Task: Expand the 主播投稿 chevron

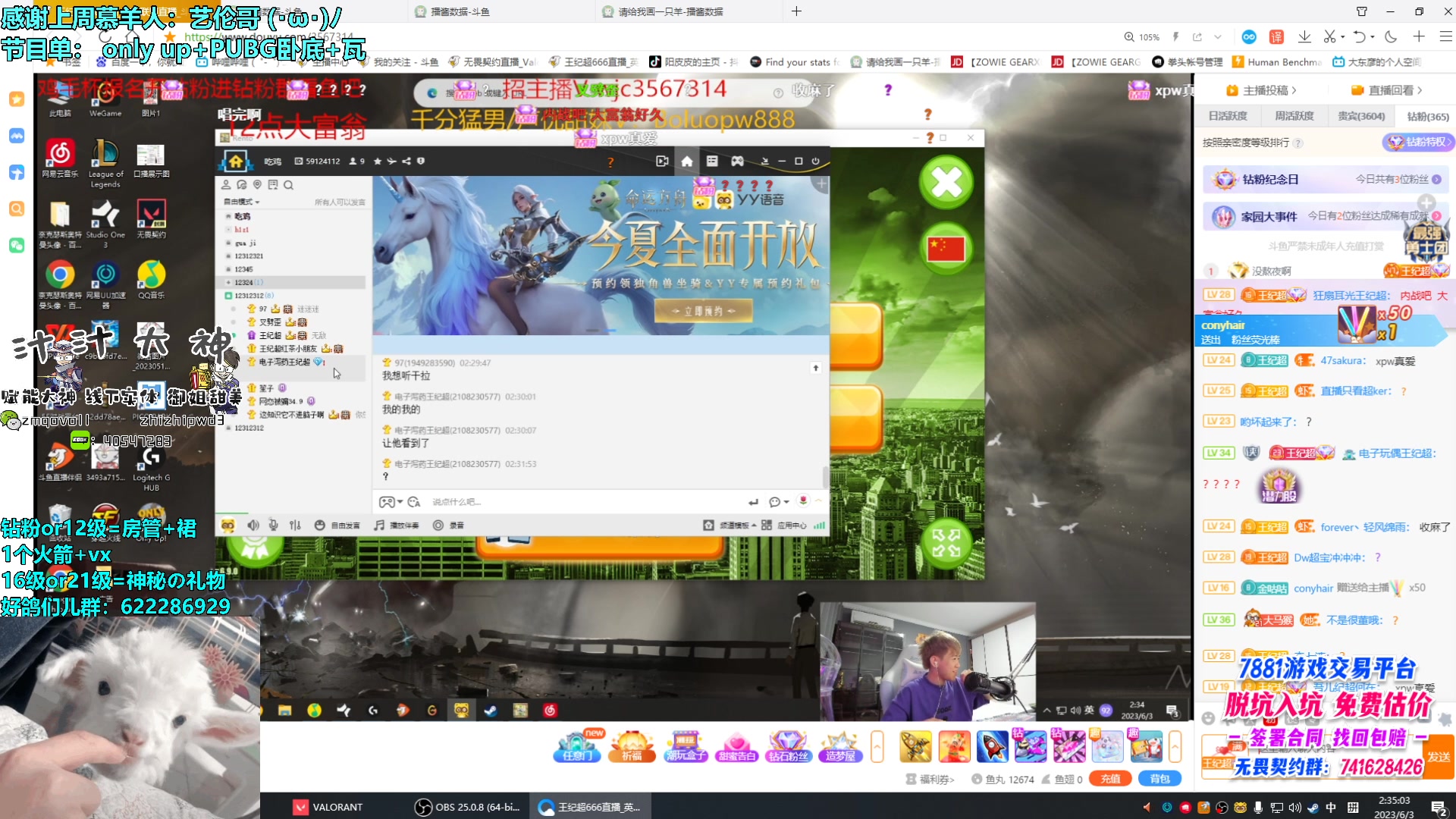Action: (x=1294, y=90)
